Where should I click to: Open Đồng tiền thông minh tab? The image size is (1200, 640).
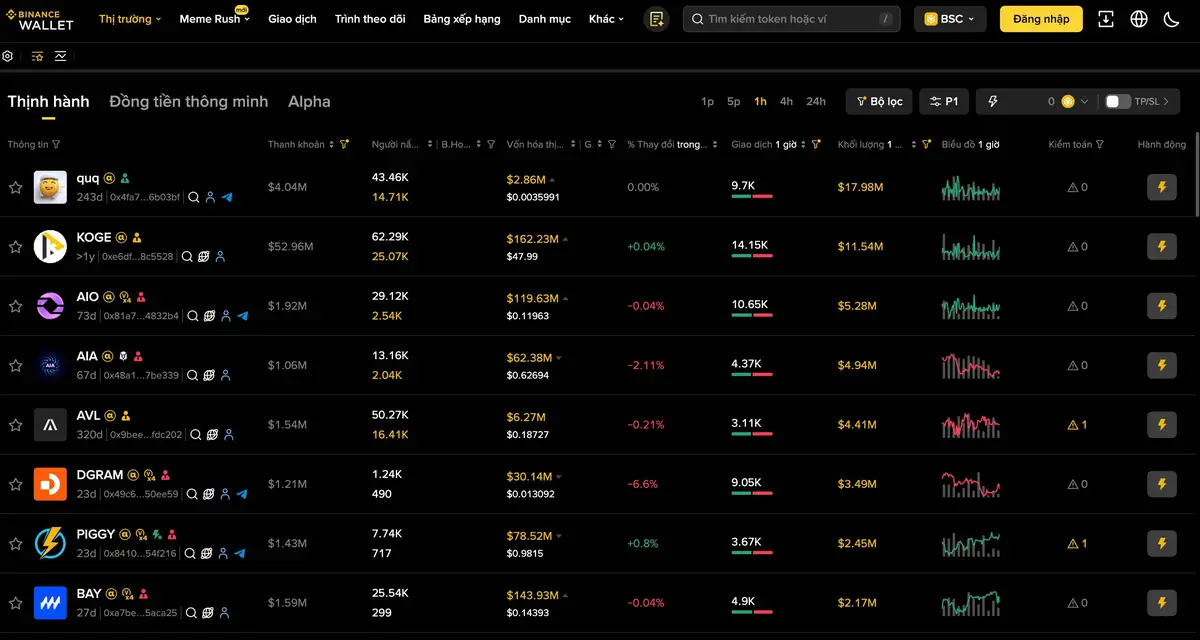pyautogui.click(x=188, y=102)
